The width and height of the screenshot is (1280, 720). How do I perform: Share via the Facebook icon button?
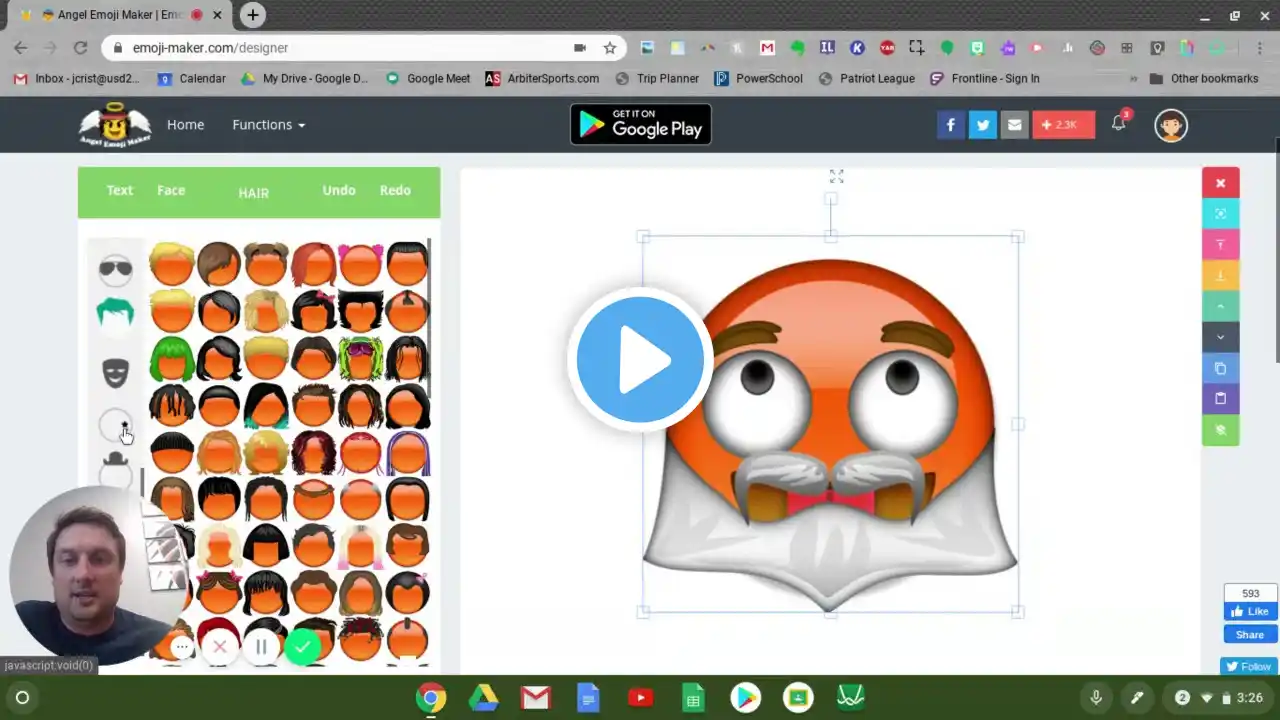pyautogui.click(x=951, y=125)
